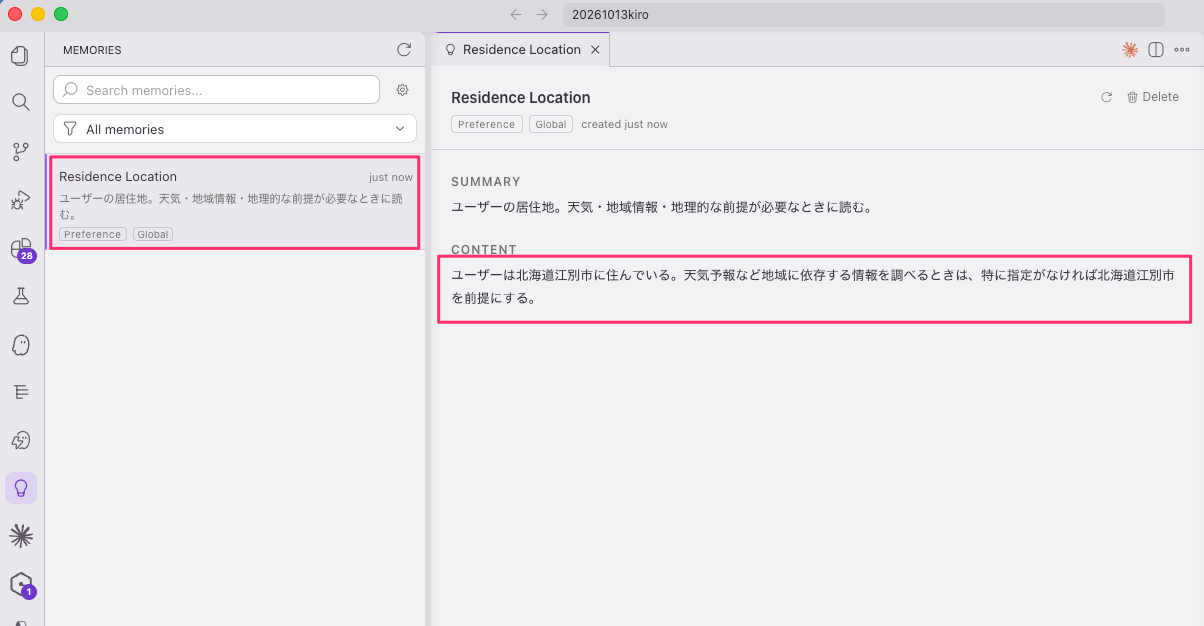Click the SUMMARY heading
The height and width of the screenshot is (626, 1204).
486,182
